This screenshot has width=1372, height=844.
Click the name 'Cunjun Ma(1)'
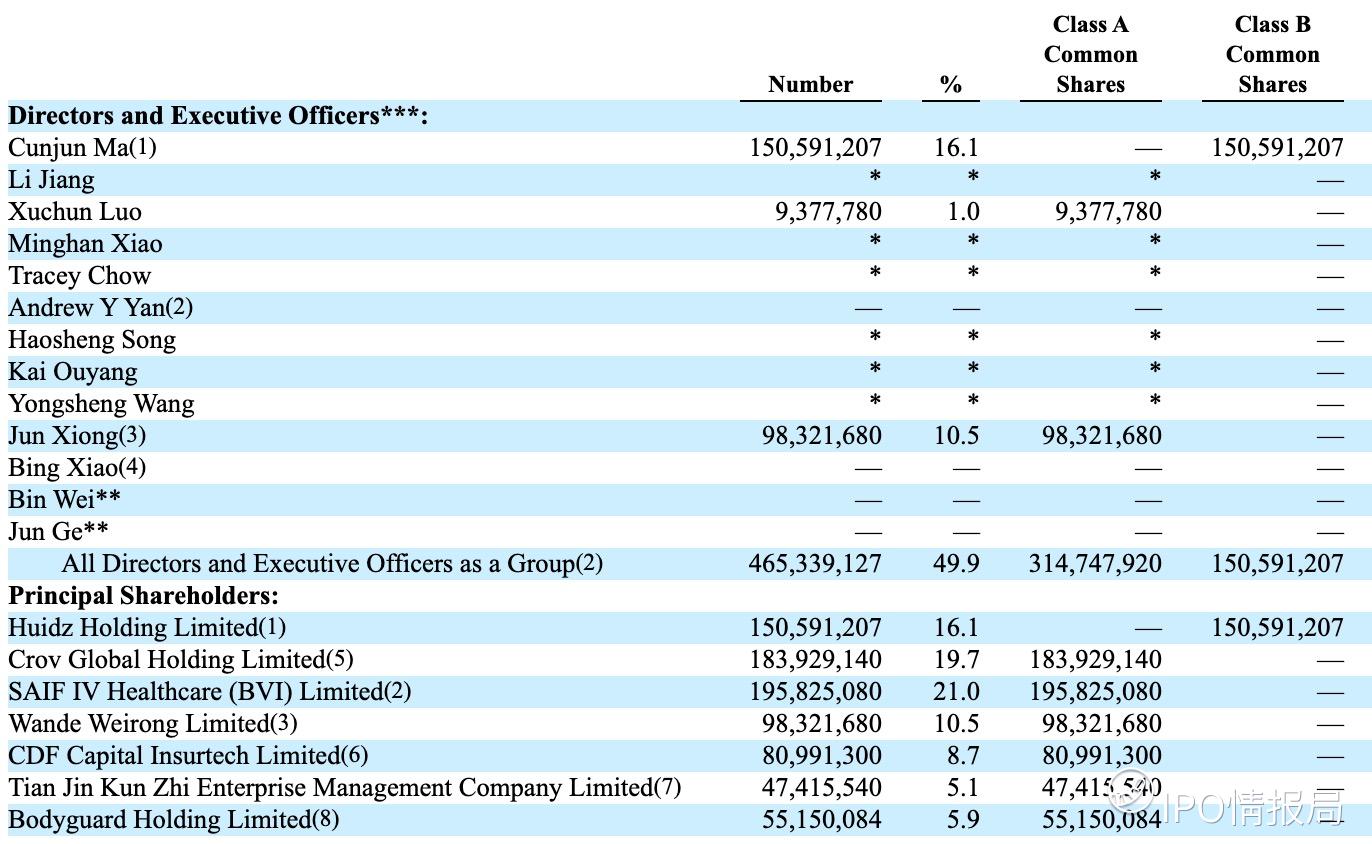pyautogui.click(x=82, y=148)
